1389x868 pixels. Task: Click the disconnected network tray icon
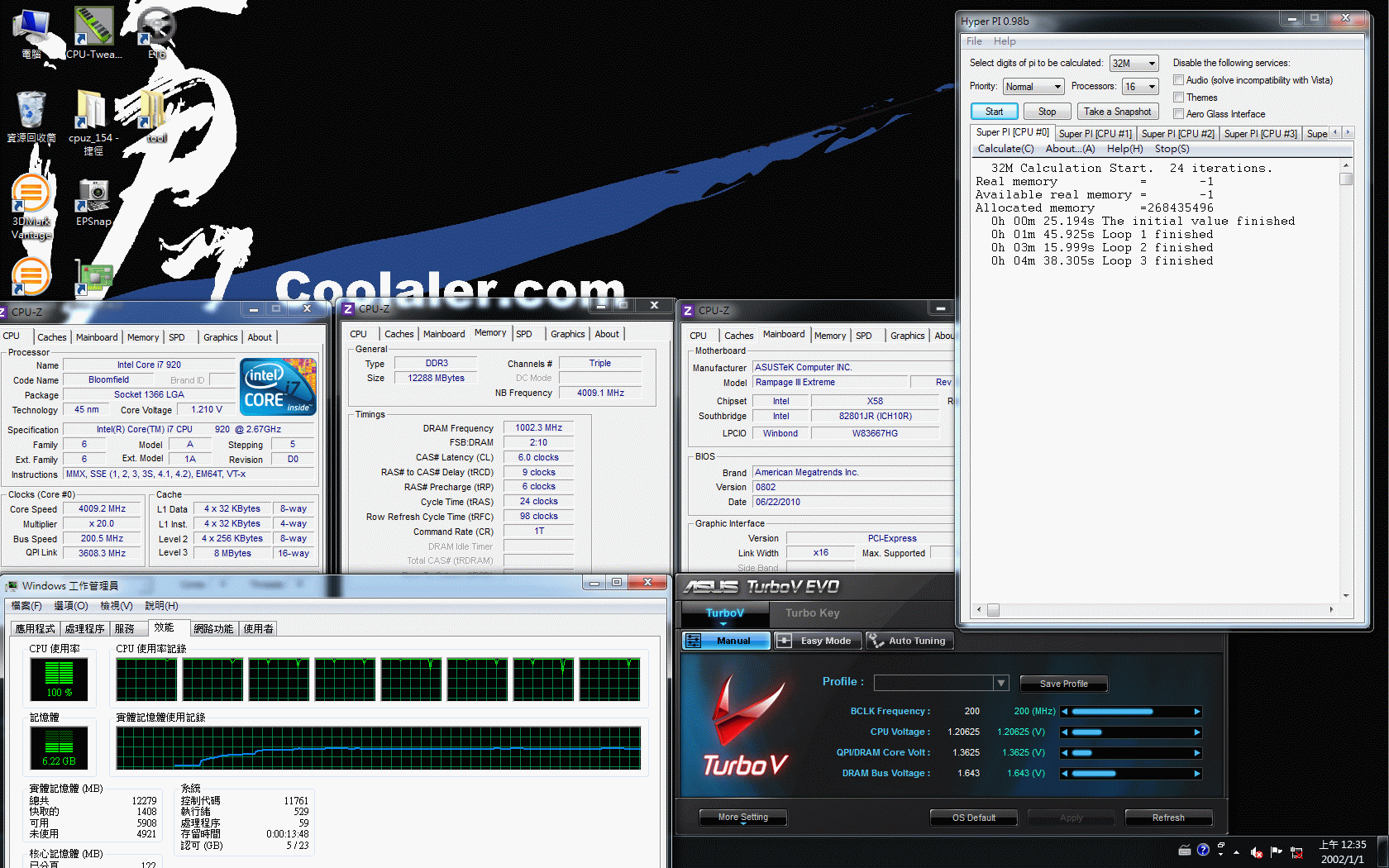click(1296, 851)
